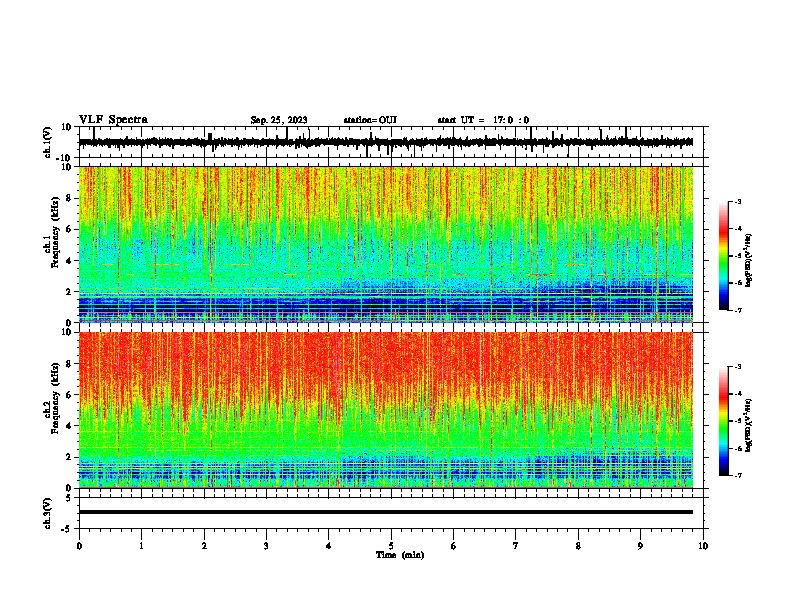Click the 2 kHz tick on ch.1 frequency axis
Image resolution: width=792 pixels, height=612 pixels.
tap(69, 292)
